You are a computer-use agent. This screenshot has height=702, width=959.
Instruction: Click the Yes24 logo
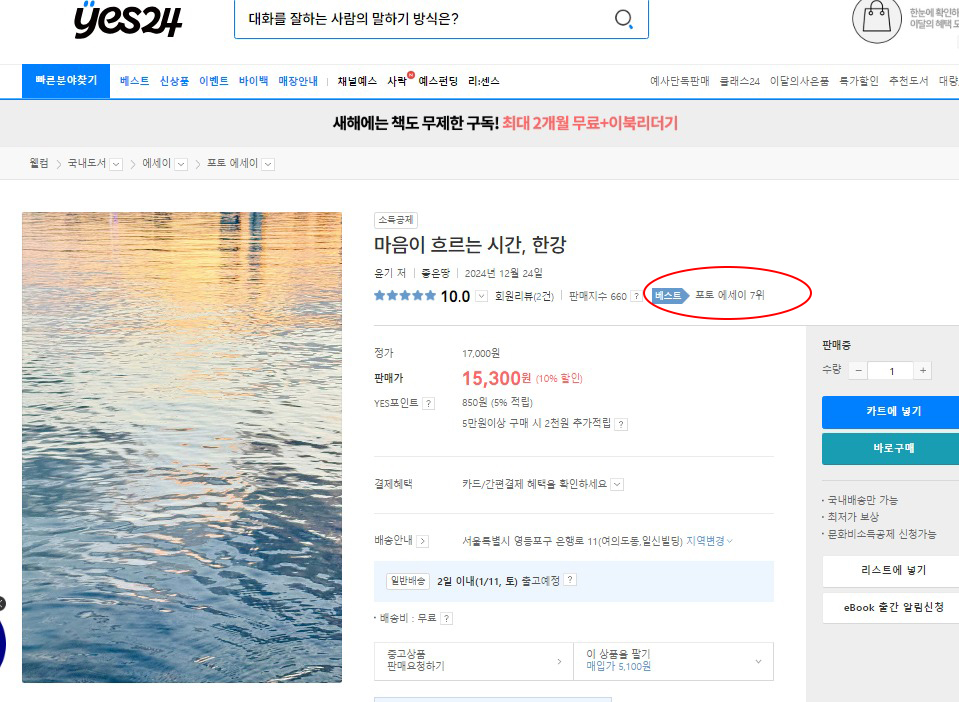pos(128,20)
